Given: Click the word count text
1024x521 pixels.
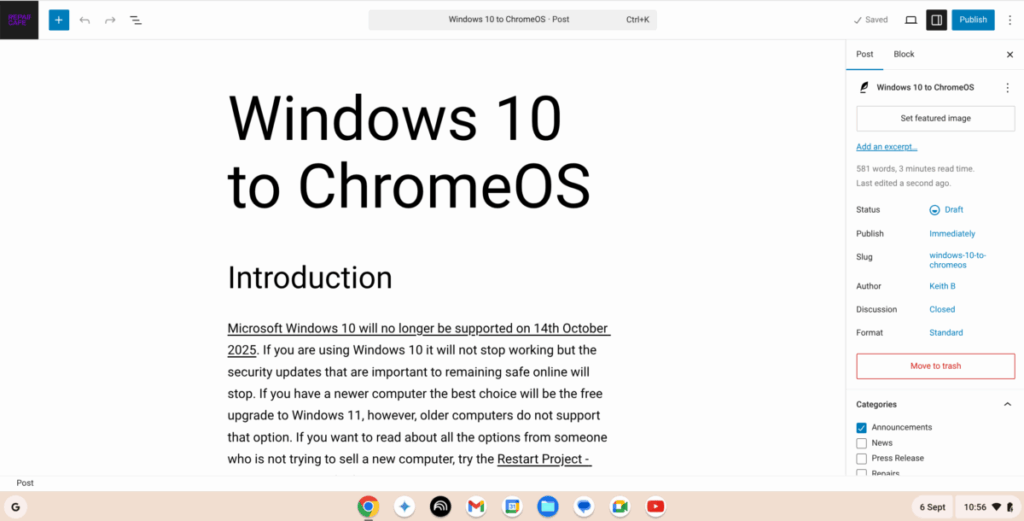Looking at the screenshot, I should pos(915,168).
